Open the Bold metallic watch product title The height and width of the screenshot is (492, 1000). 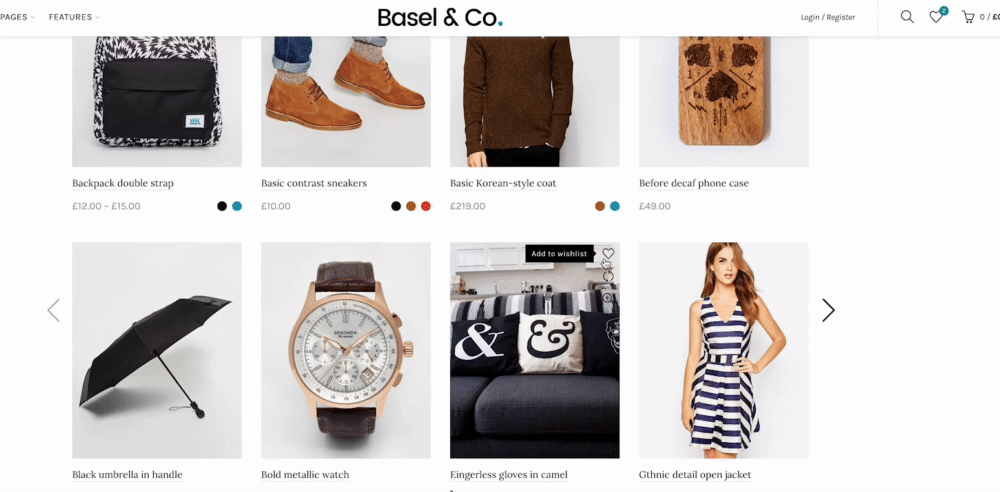coord(305,475)
